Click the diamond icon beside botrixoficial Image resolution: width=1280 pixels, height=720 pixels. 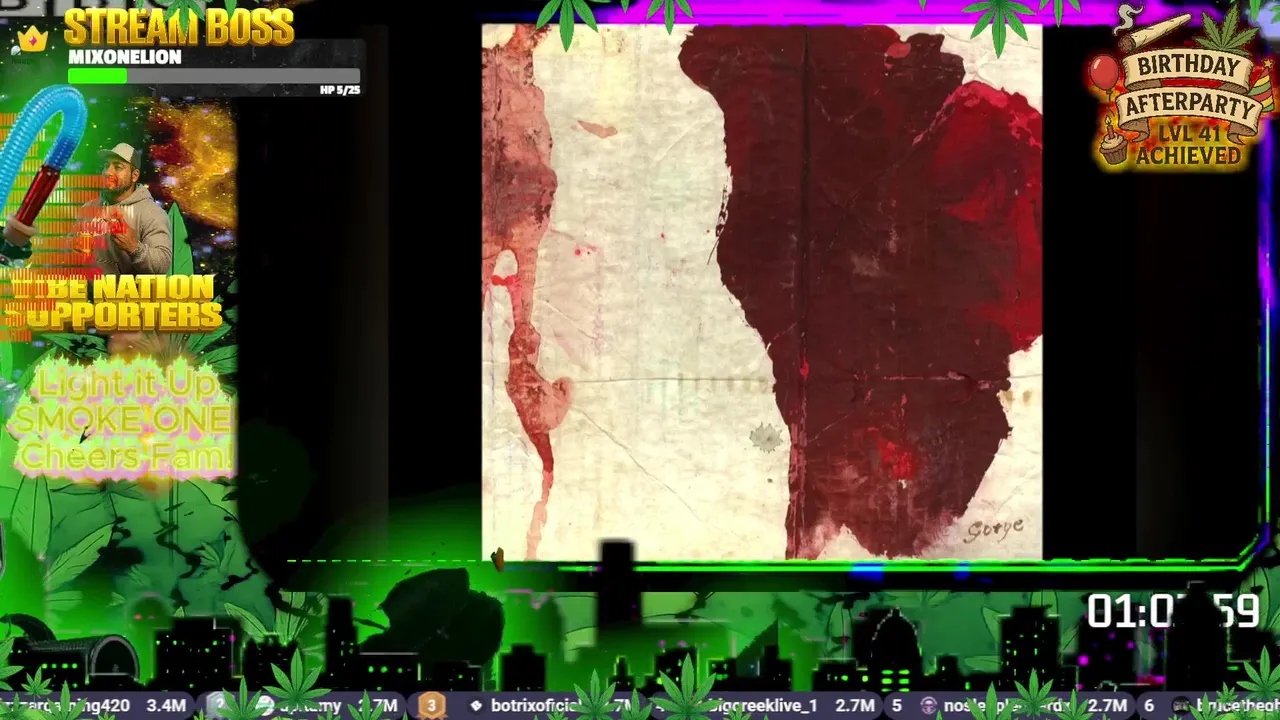pyautogui.click(x=476, y=706)
